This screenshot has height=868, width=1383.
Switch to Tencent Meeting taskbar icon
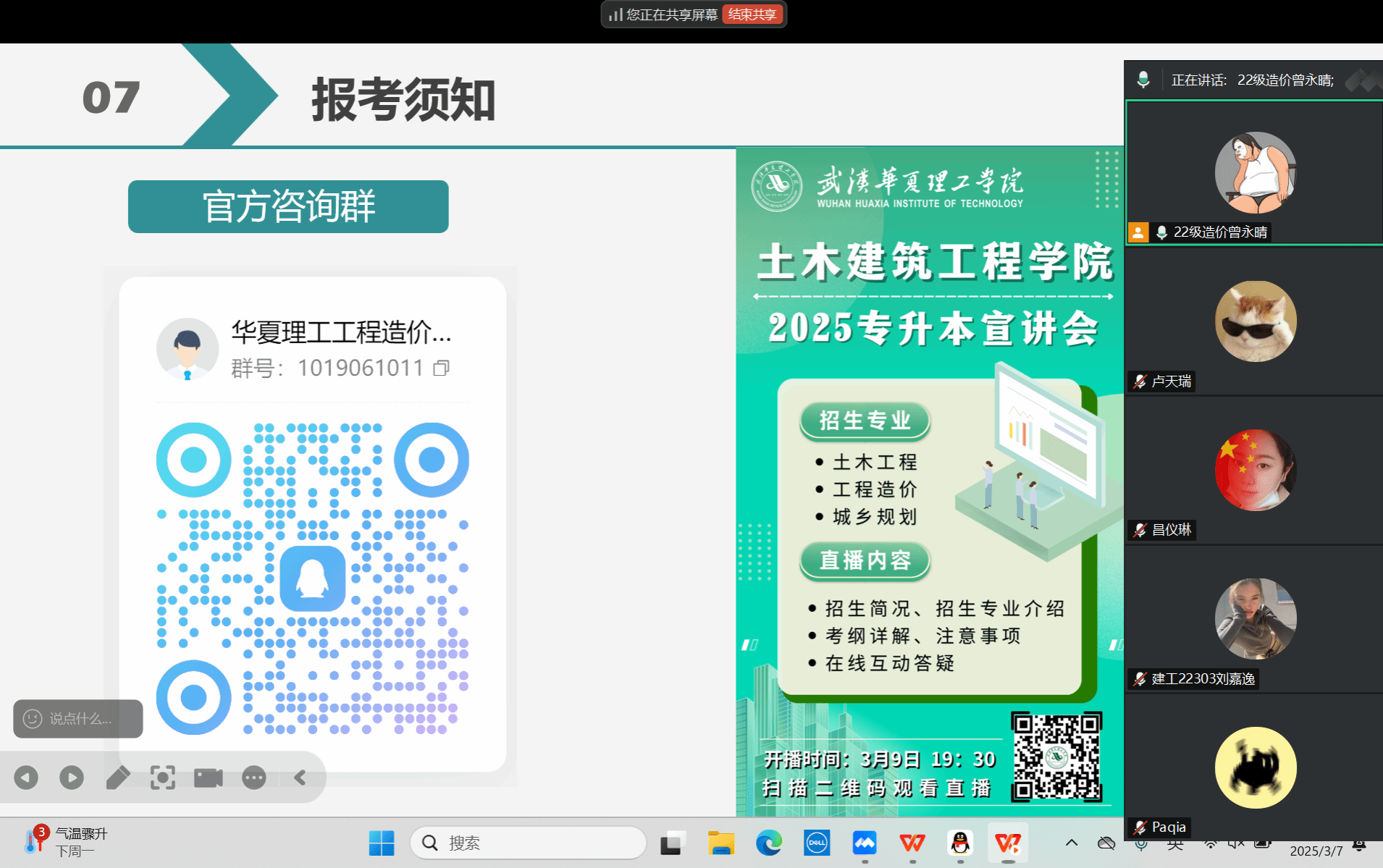(x=865, y=843)
